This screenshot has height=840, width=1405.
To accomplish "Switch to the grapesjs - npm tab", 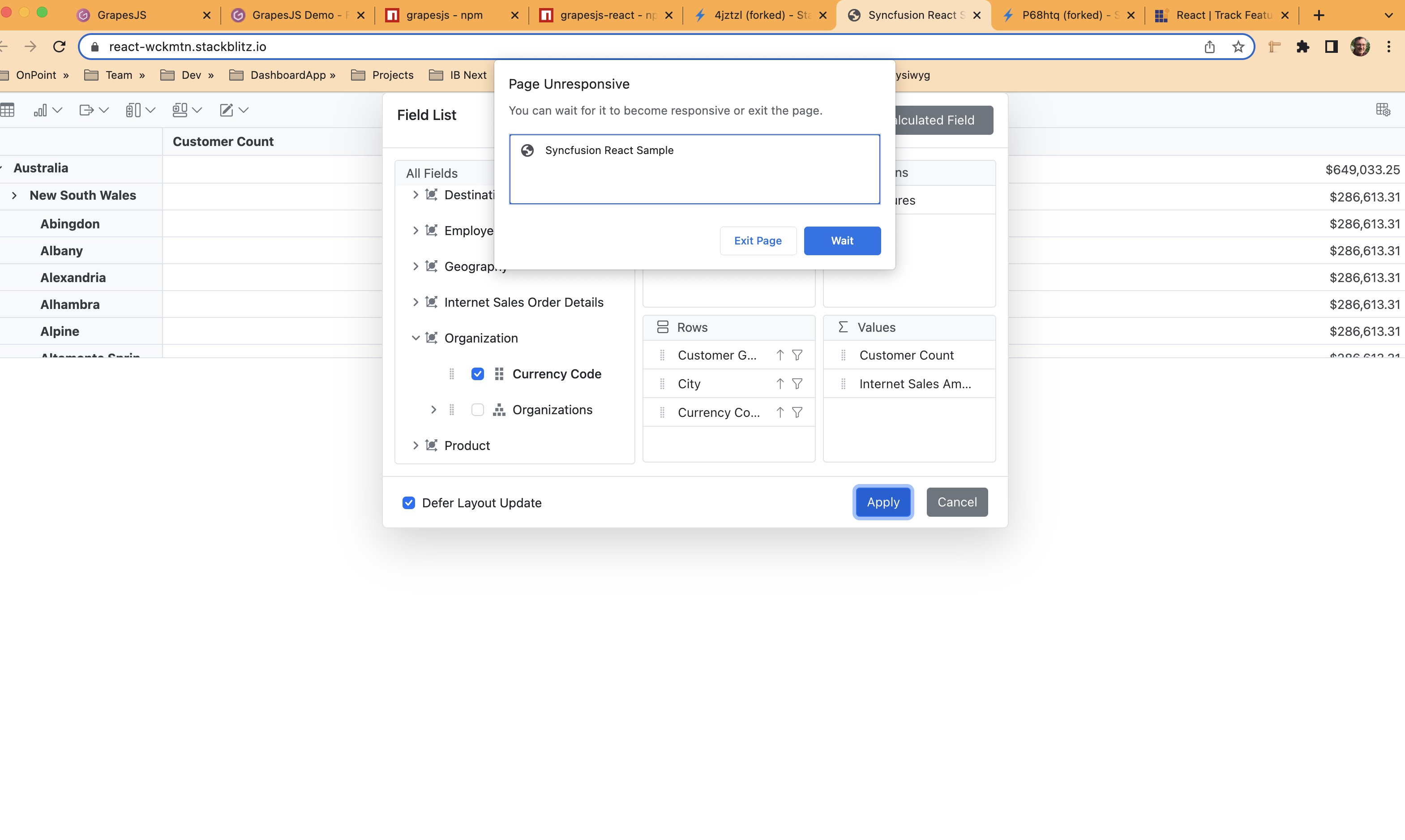I will coord(444,15).
